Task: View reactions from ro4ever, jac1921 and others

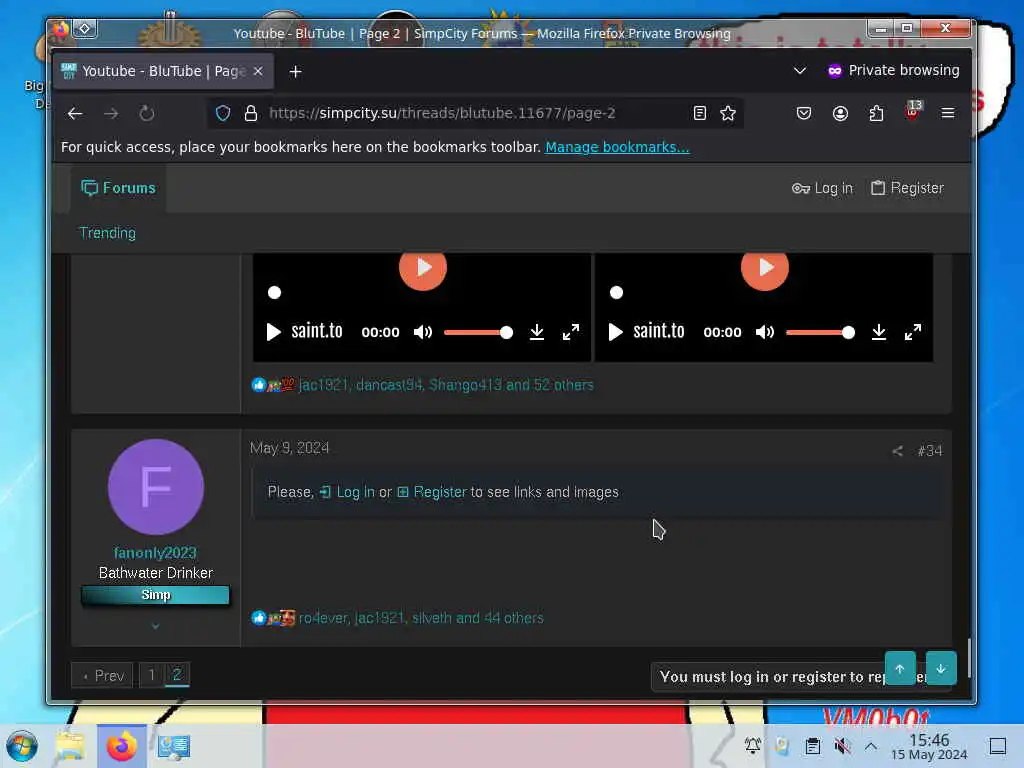Action: [x=421, y=618]
